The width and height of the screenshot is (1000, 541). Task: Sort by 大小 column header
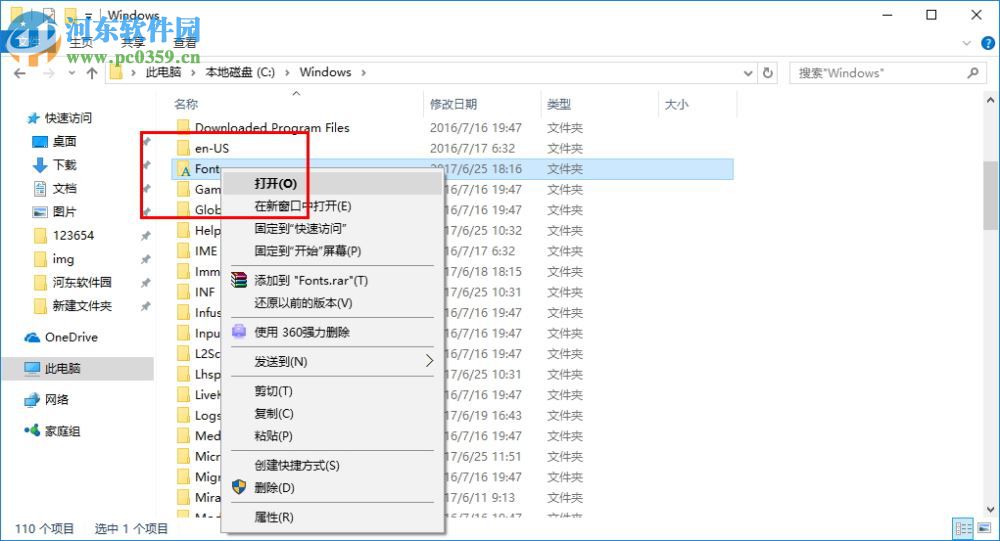pos(677,104)
